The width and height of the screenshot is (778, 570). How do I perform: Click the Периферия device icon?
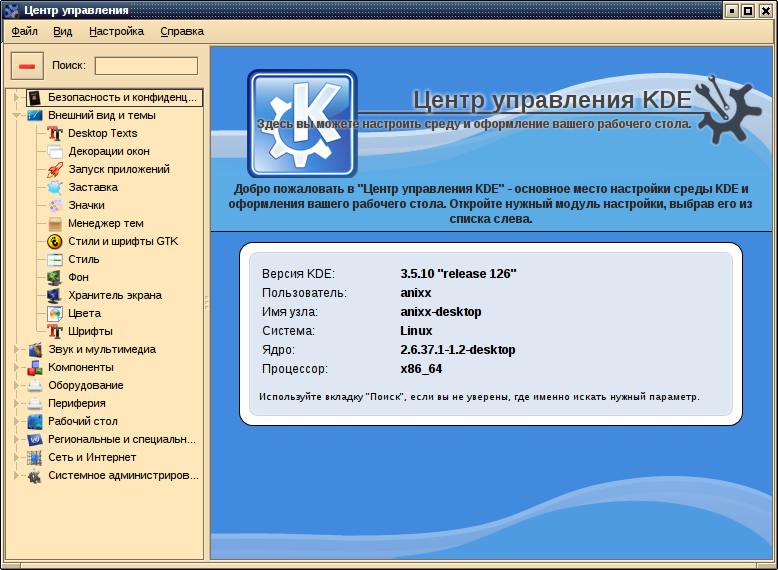coord(34,403)
